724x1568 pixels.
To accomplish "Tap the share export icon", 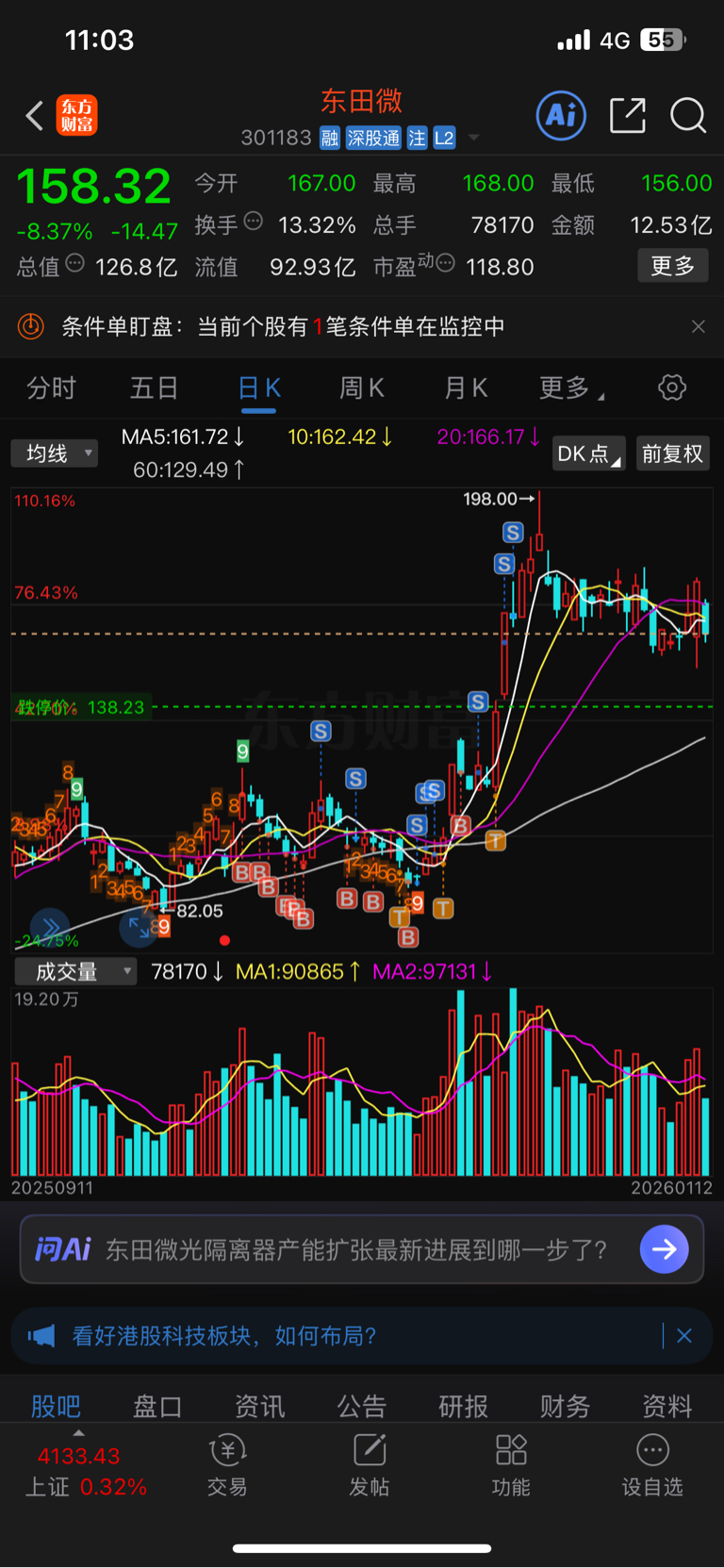I will point(628,115).
